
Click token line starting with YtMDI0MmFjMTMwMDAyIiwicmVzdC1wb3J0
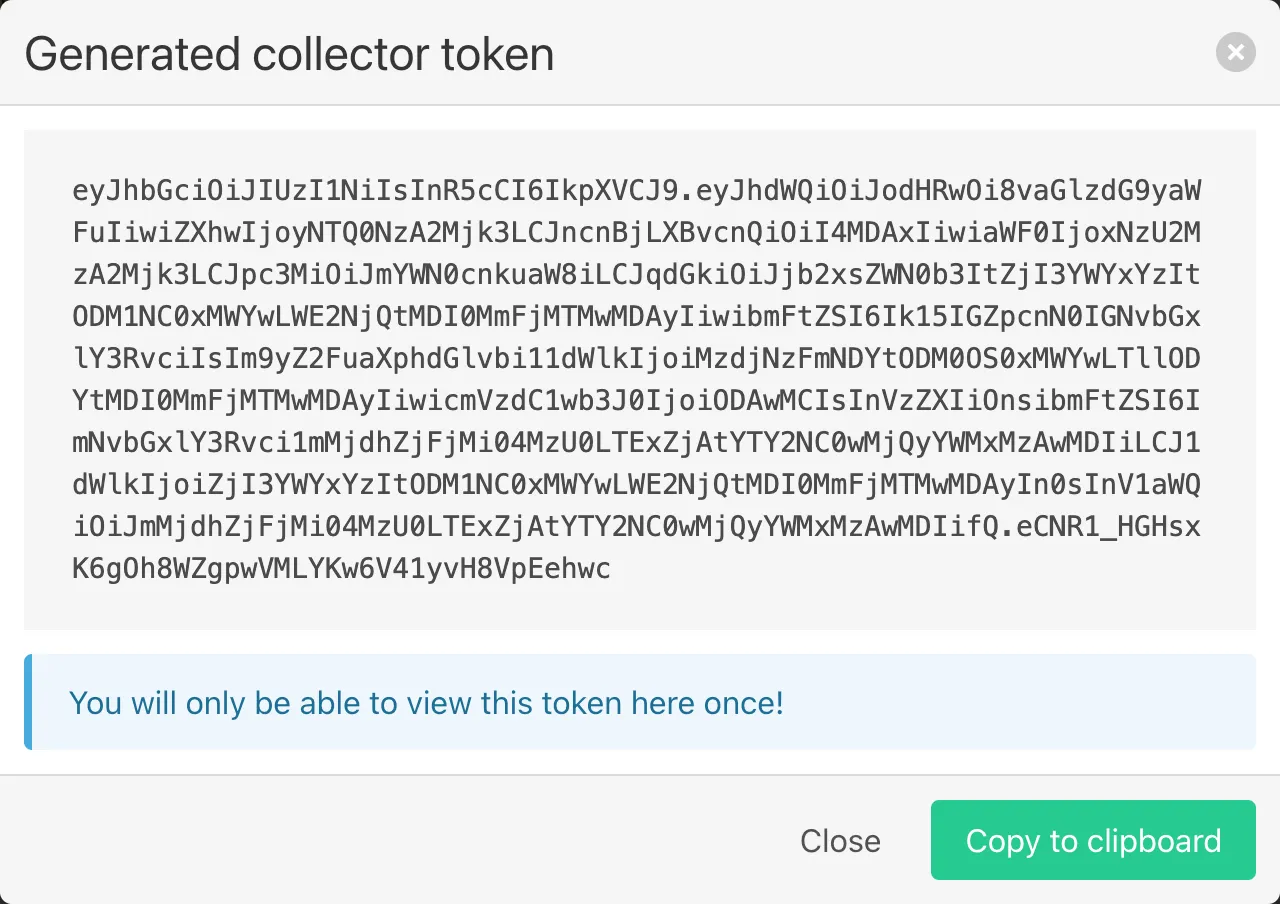pyautogui.click(x=637, y=401)
